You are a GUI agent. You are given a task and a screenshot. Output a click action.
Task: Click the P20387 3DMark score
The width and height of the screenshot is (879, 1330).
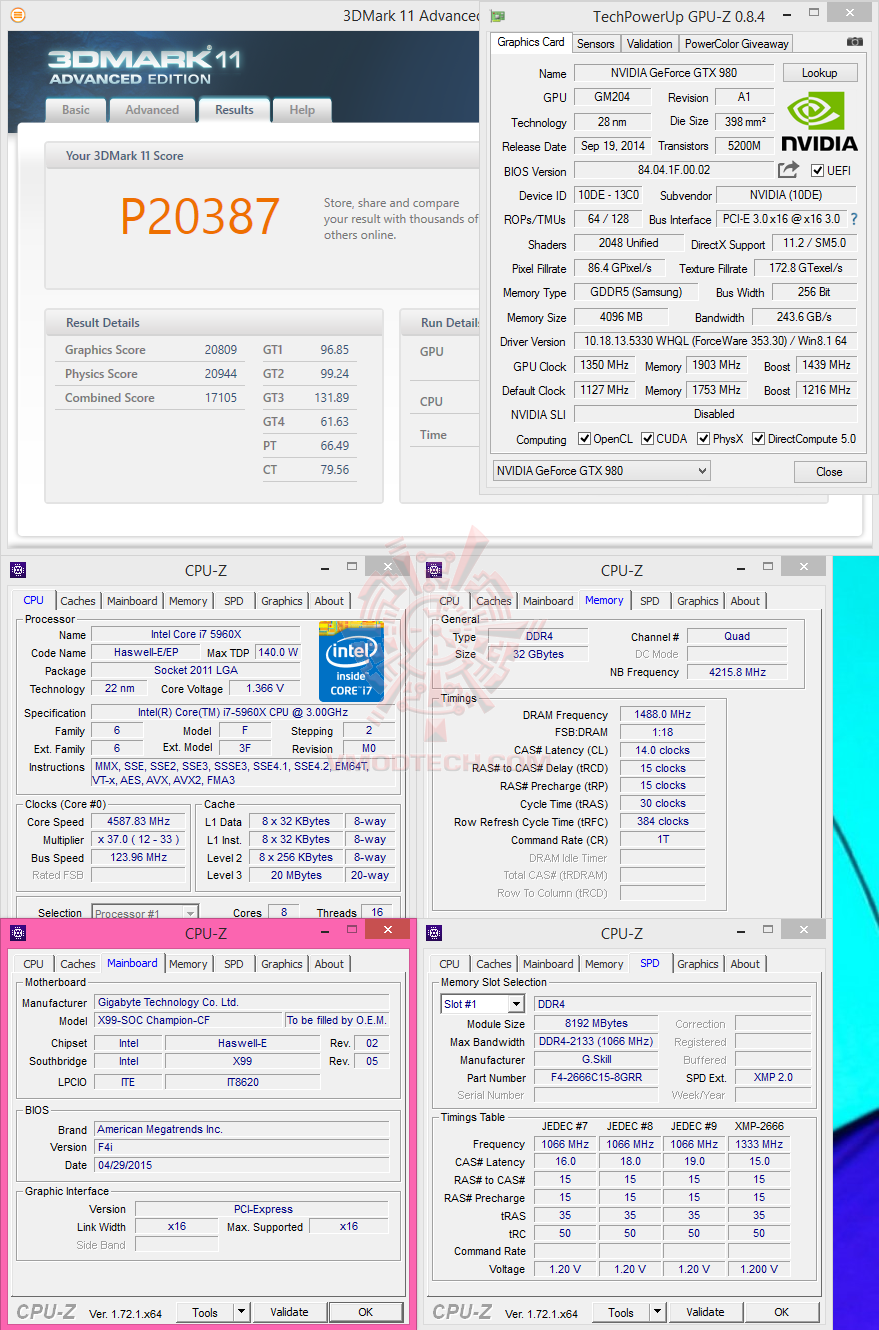click(200, 217)
